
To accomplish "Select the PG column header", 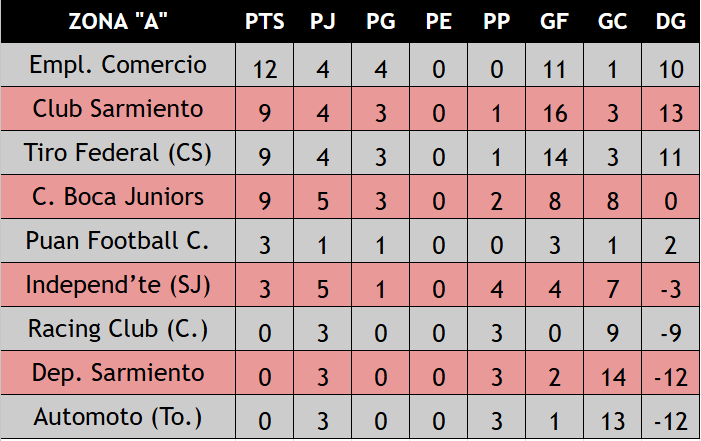I will coord(380,22).
